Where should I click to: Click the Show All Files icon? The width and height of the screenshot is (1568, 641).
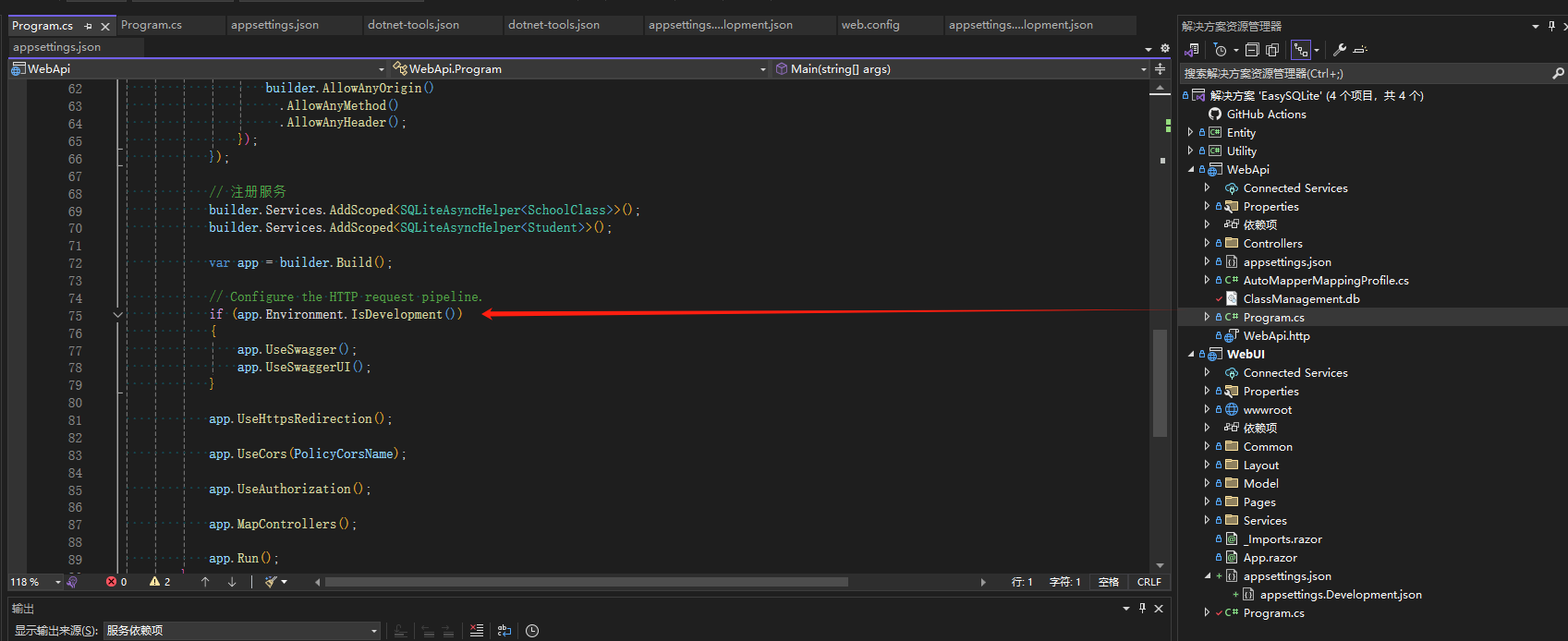(1272, 50)
